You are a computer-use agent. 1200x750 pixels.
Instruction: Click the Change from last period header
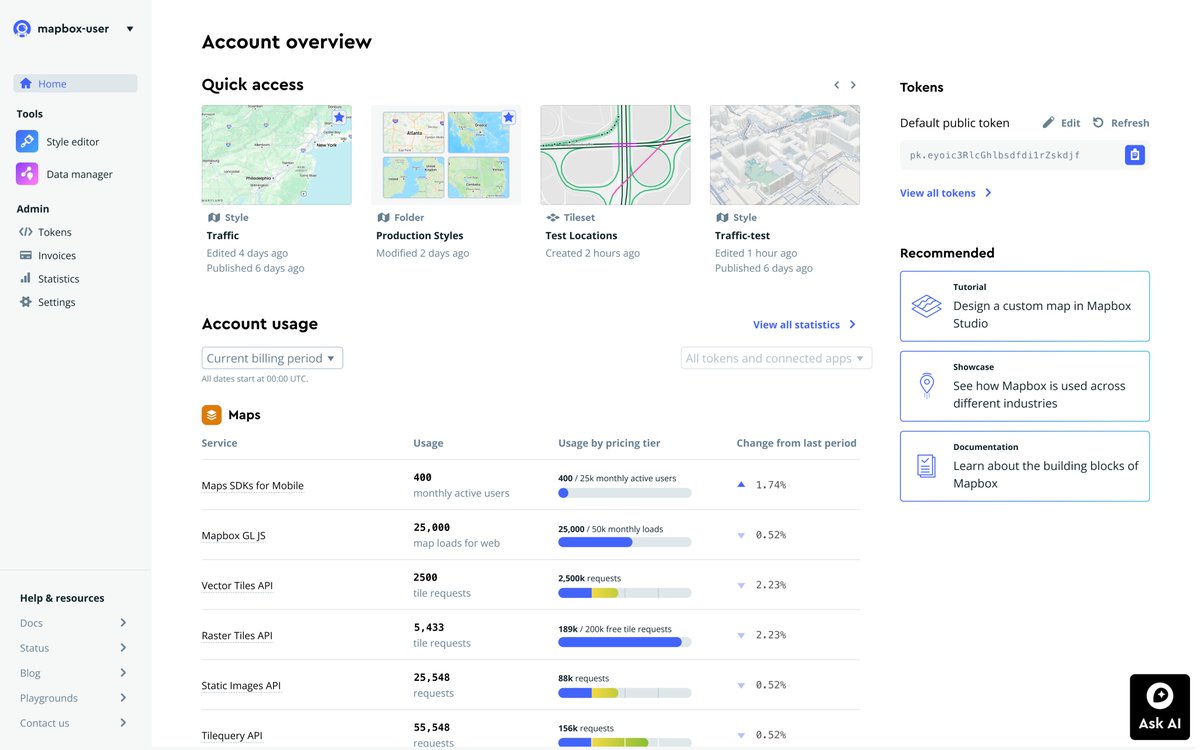tap(796, 443)
